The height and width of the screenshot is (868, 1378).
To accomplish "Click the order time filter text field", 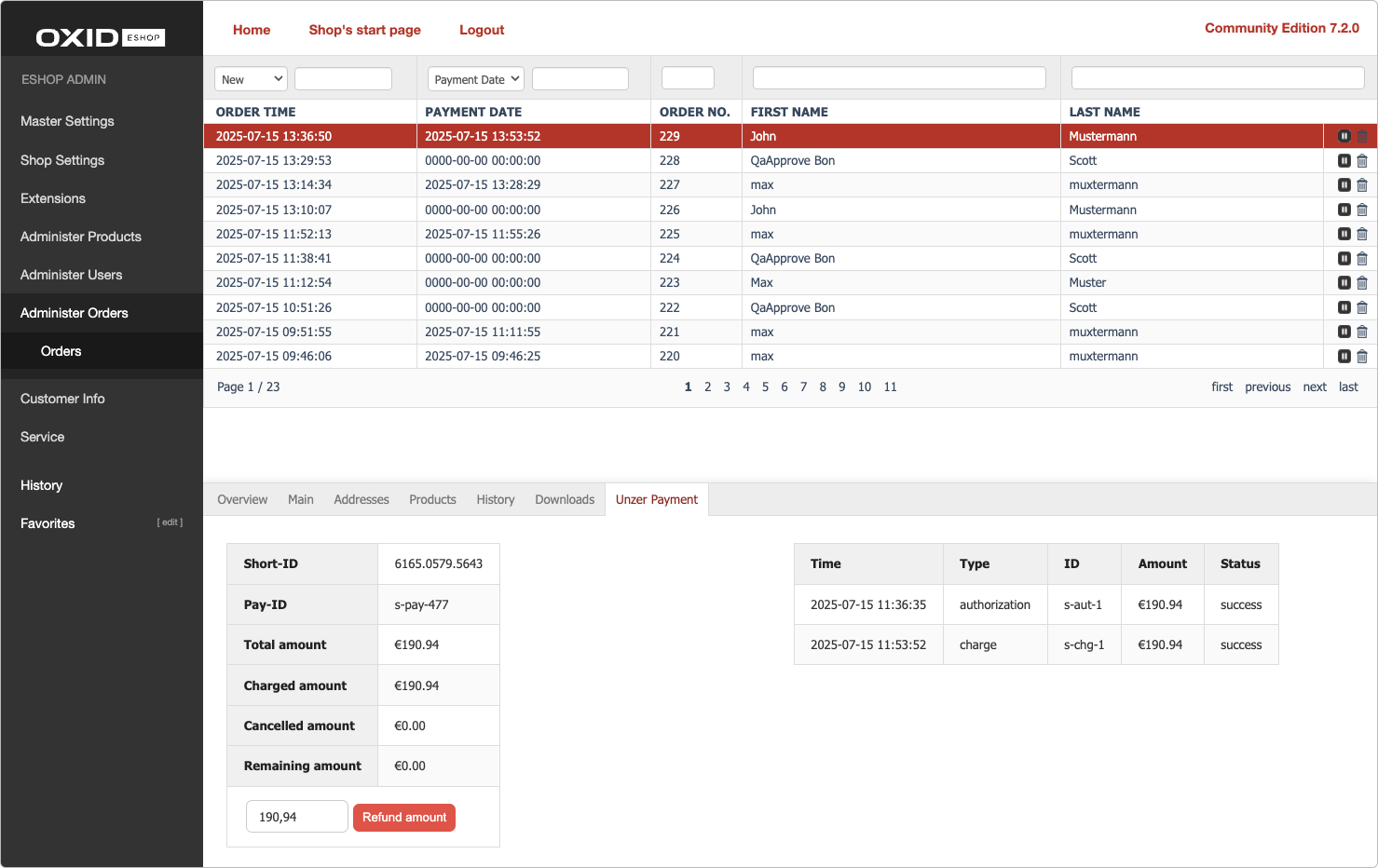I will 343,79.
